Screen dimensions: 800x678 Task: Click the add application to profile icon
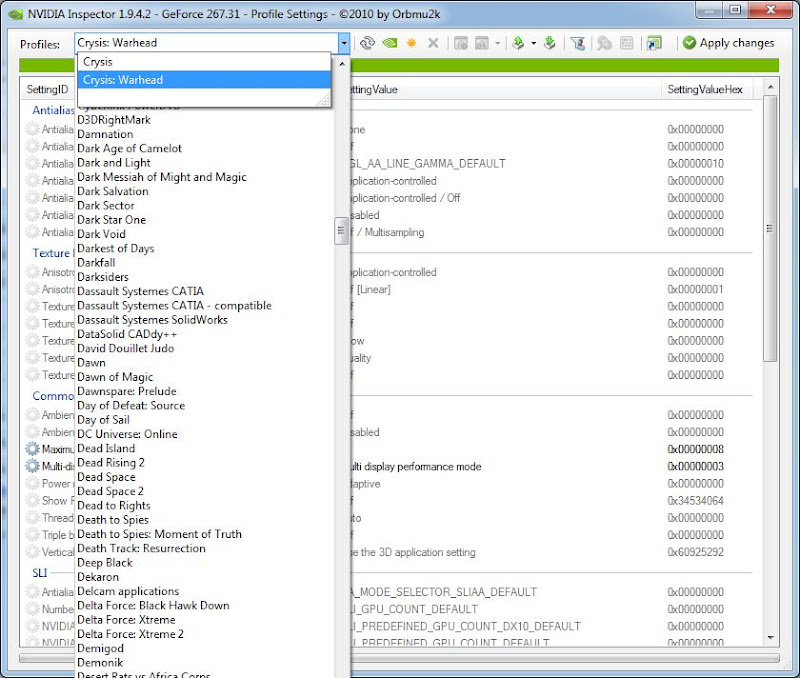click(461, 43)
